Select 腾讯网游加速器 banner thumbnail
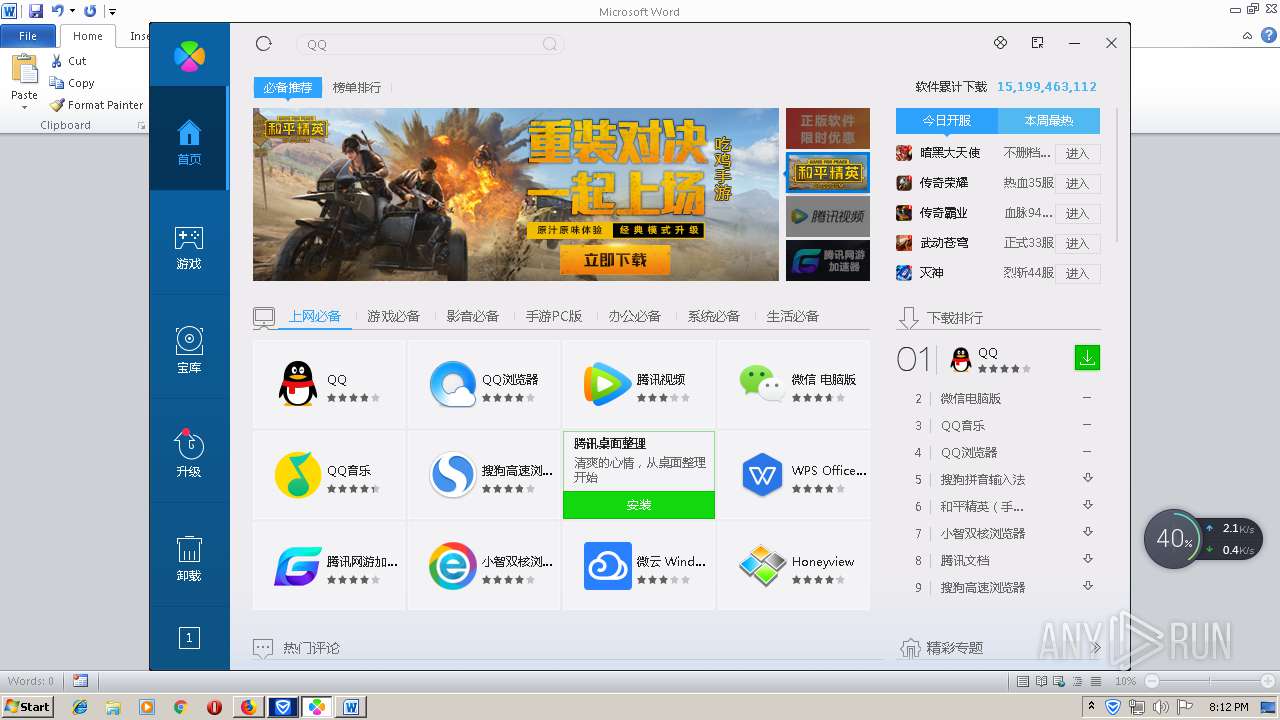1280x720 pixels. click(x=828, y=260)
